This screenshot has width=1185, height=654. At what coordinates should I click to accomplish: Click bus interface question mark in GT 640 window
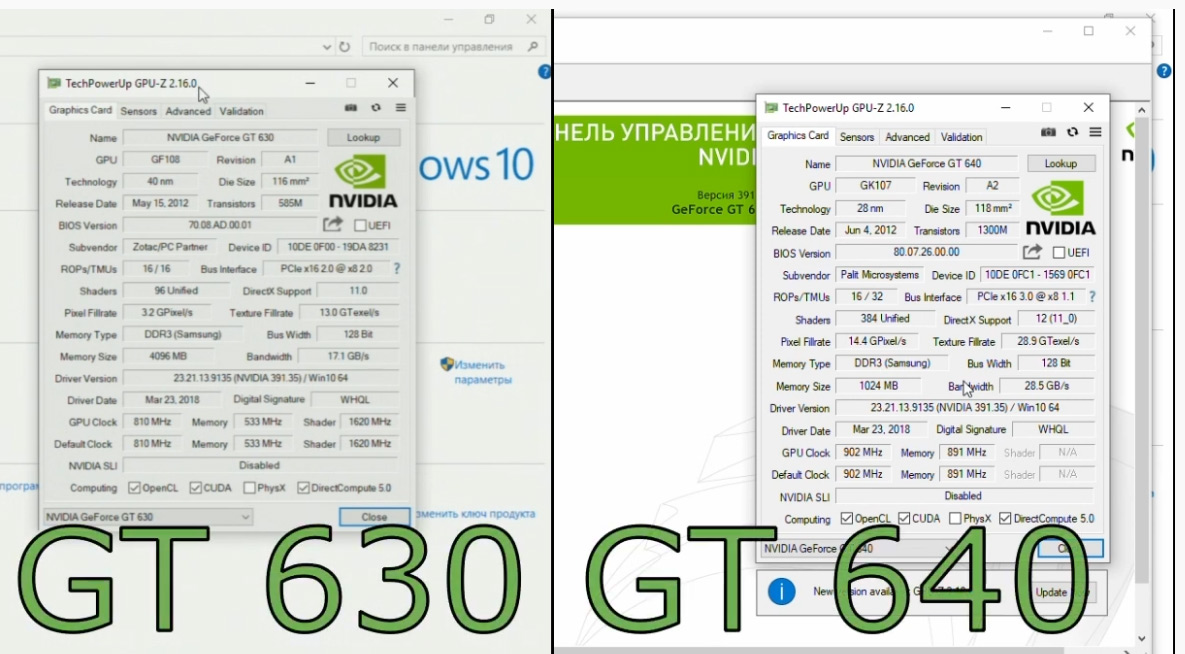(1092, 296)
